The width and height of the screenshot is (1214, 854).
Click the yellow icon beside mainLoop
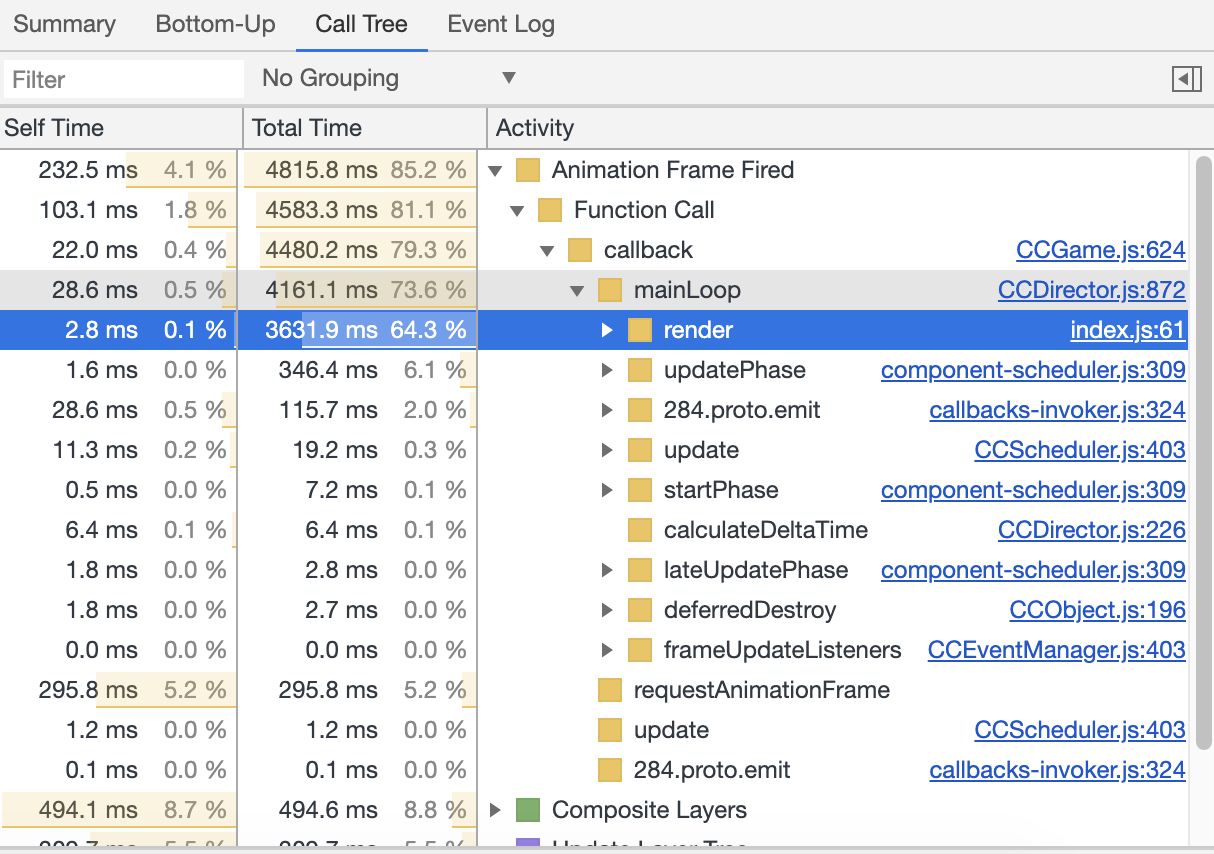coord(610,290)
